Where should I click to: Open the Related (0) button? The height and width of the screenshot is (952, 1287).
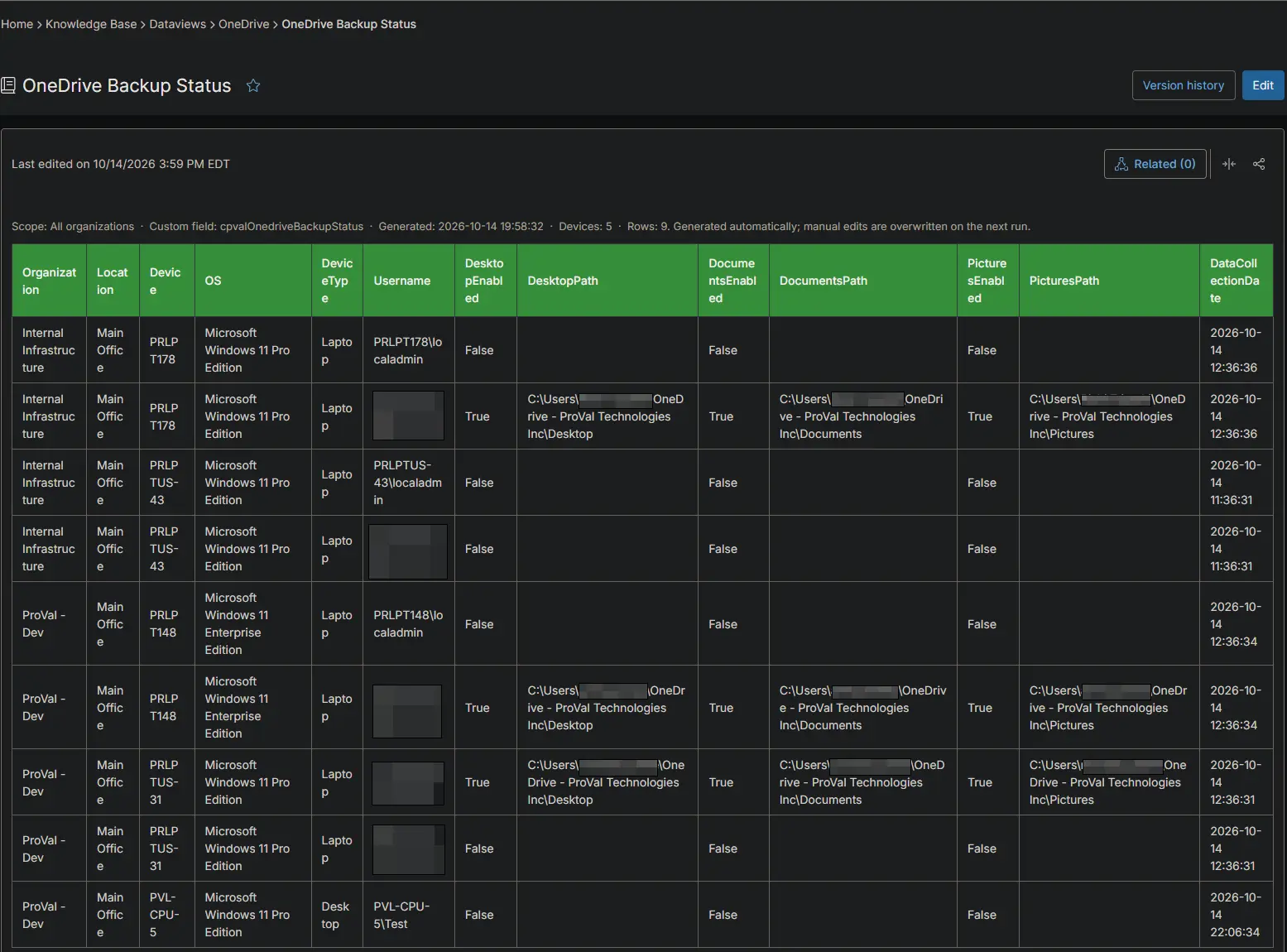tap(1155, 164)
